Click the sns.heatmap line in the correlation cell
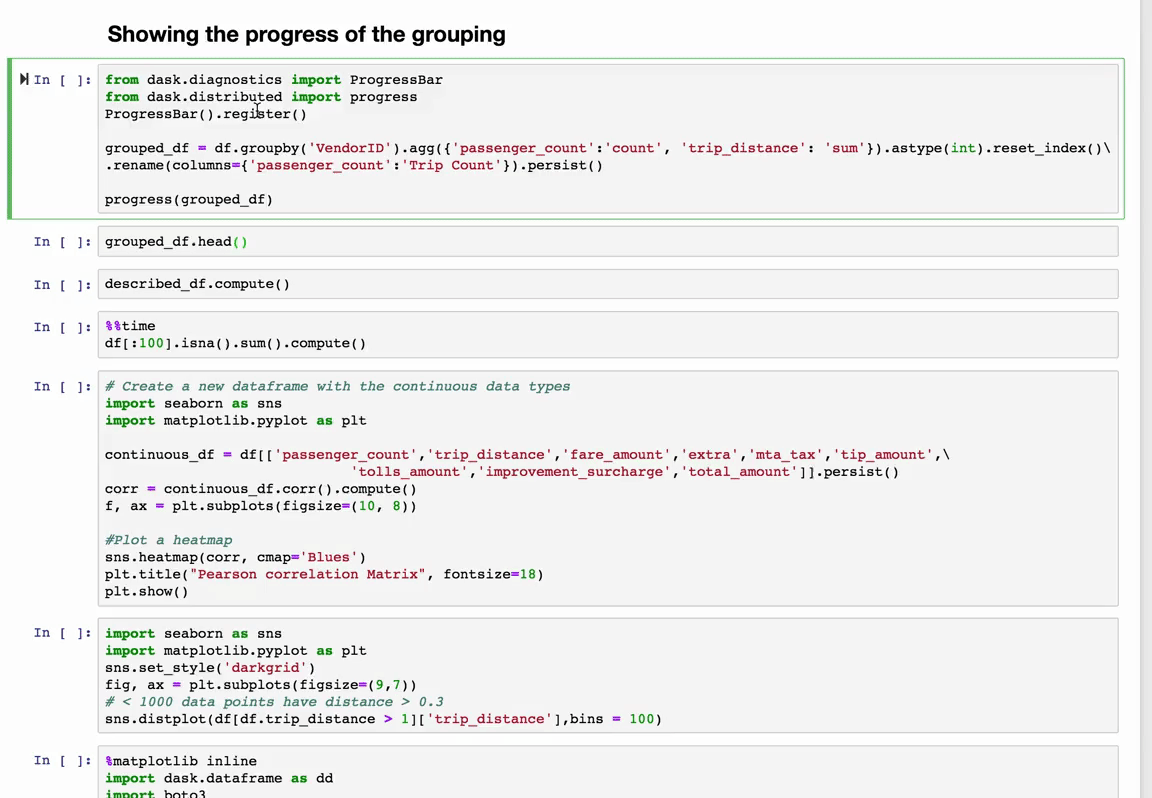 coord(236,557)
